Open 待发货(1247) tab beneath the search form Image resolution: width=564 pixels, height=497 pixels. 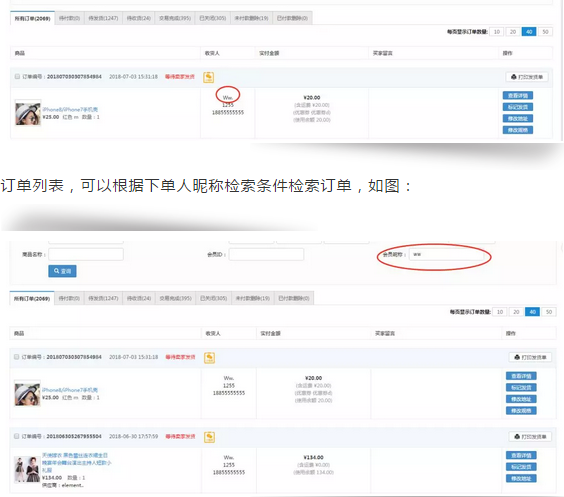click(103, 298)
